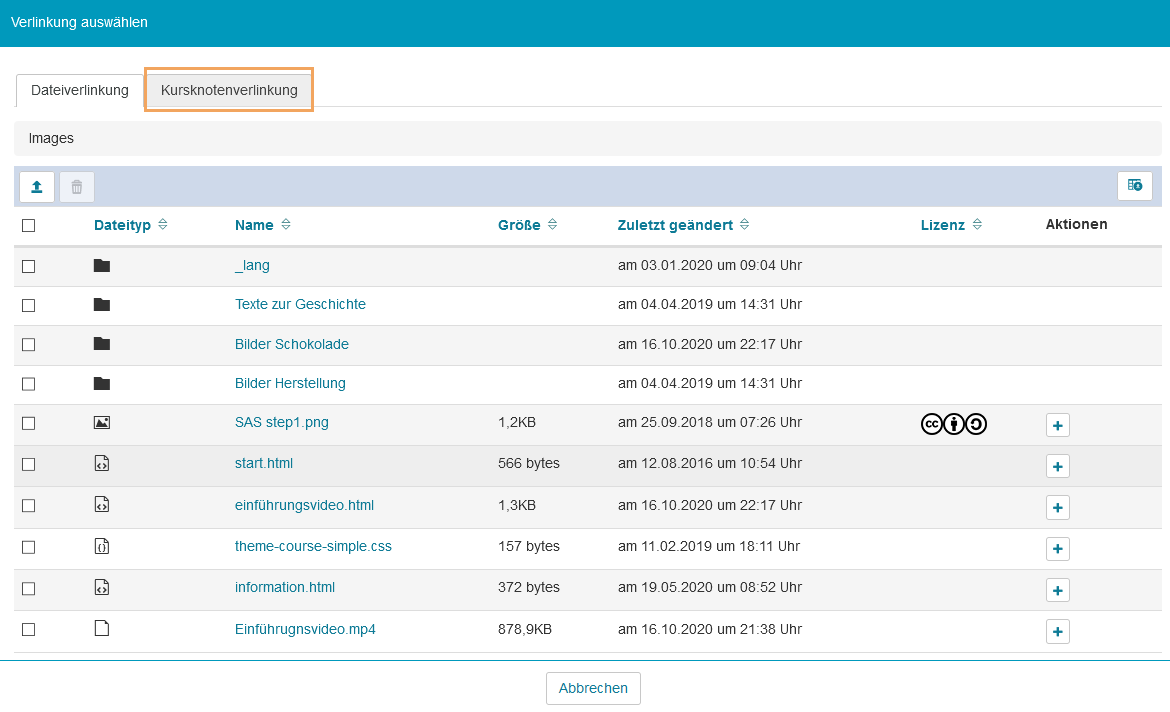This screenshot has width=1170, height=712.
Task: Click the upload file icon
Action: [37, 187]
